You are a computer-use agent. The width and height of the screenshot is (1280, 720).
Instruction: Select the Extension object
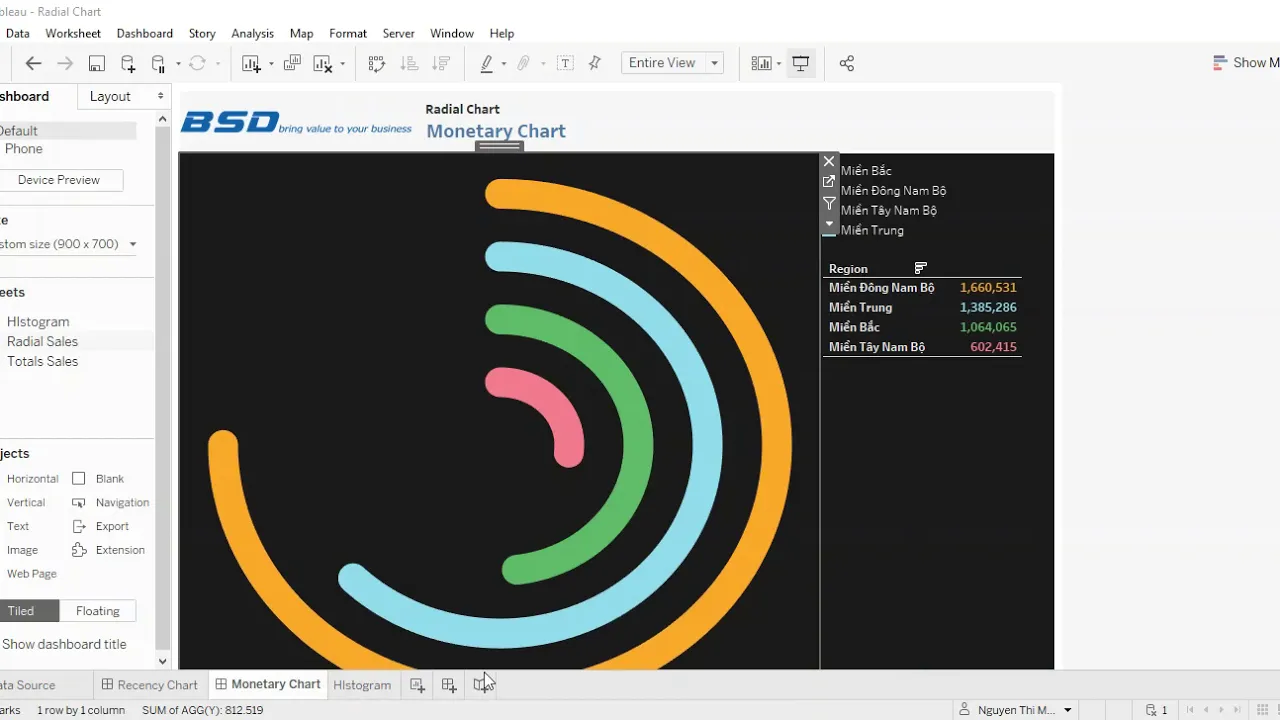109,550
